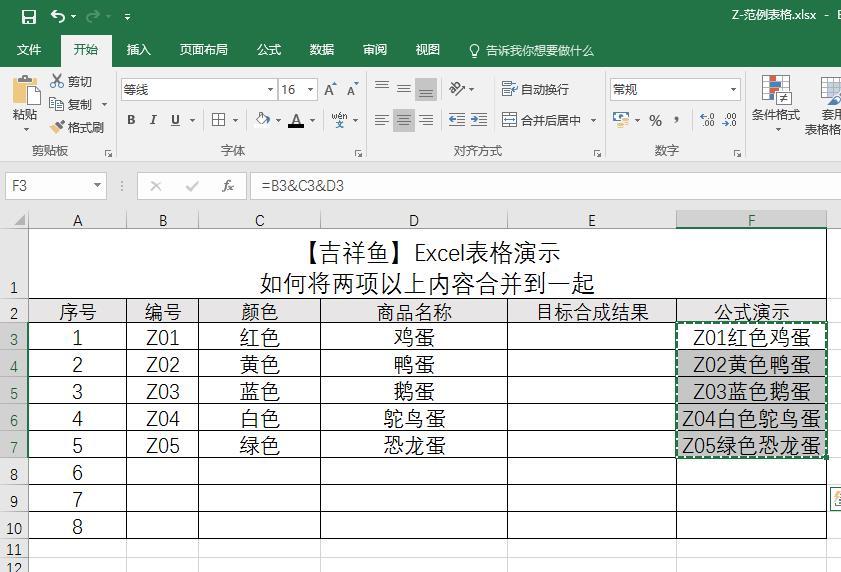Click 告诉我你想要做什么 search box
Image resolution: width=841 pixels, height=572 pixels.
point(532,50)
